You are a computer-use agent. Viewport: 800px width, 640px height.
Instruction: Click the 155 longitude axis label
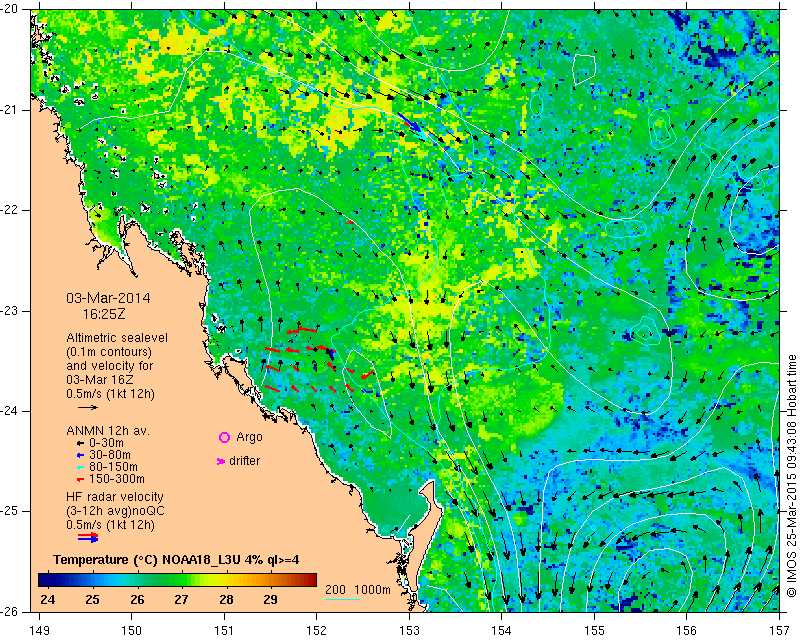pyautogui.click(x=594, y=631)
